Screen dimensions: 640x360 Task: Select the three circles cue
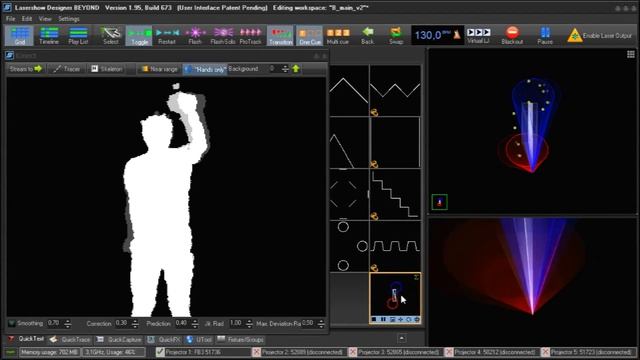(349, 247)
